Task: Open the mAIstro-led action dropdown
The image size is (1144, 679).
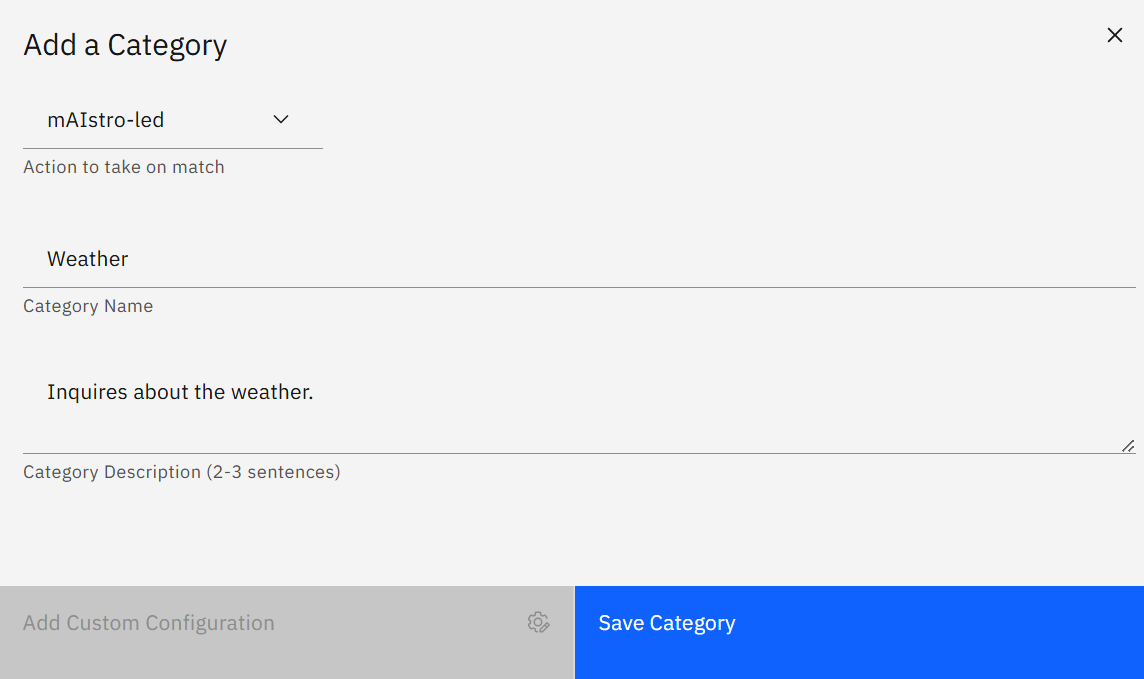Action: [173, 120]
